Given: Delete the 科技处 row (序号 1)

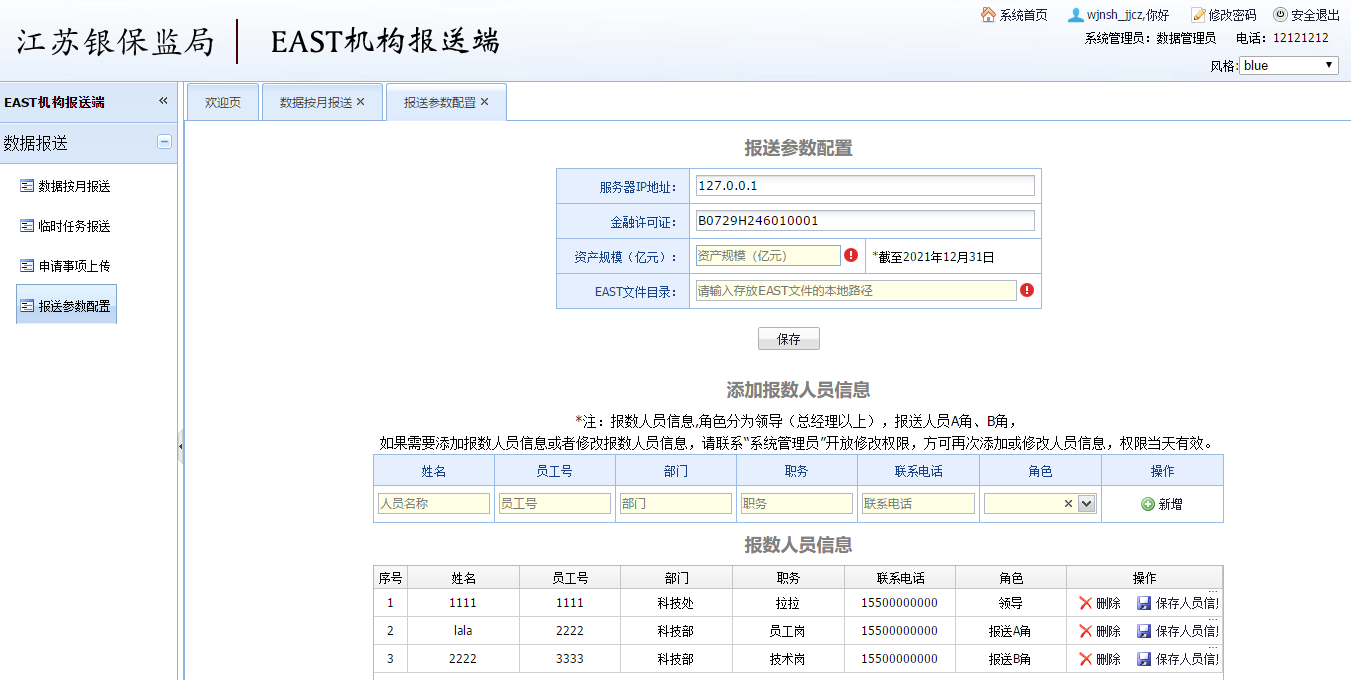Looking at the screenshot, I should (1100, 603).
